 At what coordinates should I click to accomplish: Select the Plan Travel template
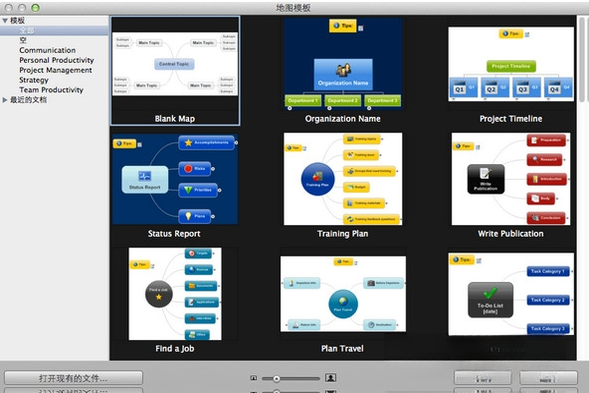click(x=343, y=294)
